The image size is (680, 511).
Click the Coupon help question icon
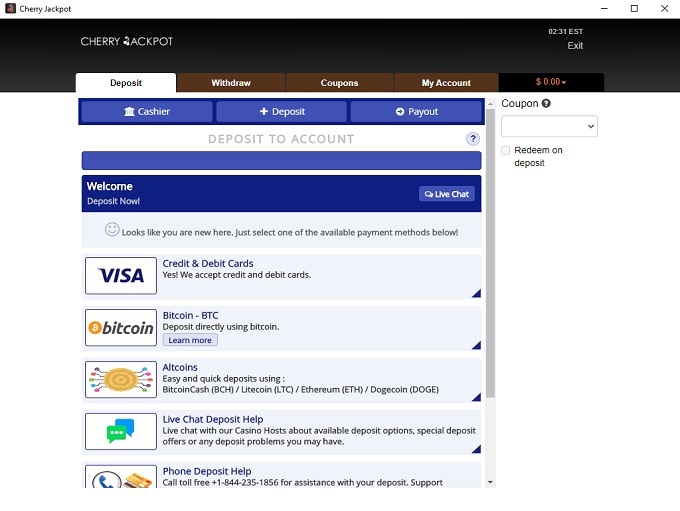[546, 103]
